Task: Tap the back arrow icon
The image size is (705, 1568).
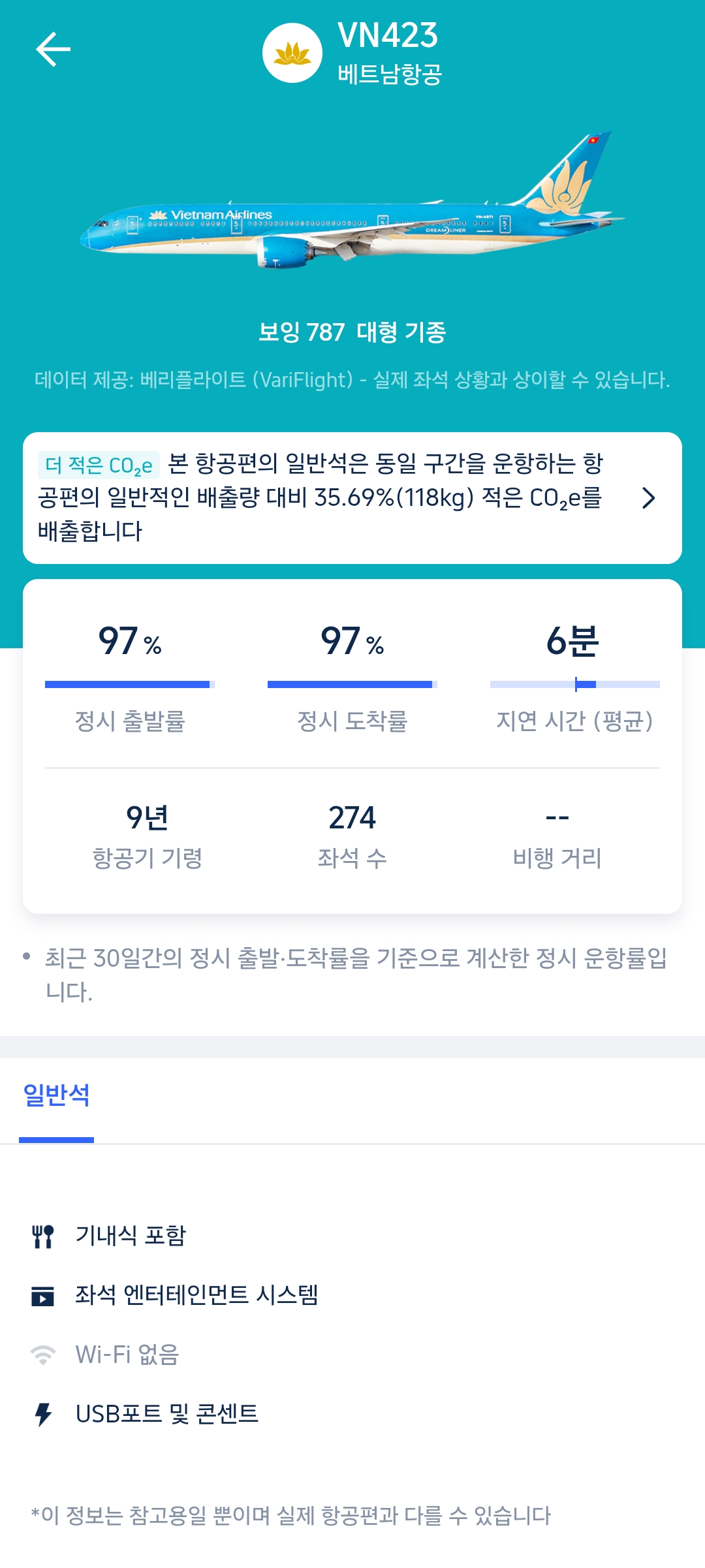Action: coord(53,50)
